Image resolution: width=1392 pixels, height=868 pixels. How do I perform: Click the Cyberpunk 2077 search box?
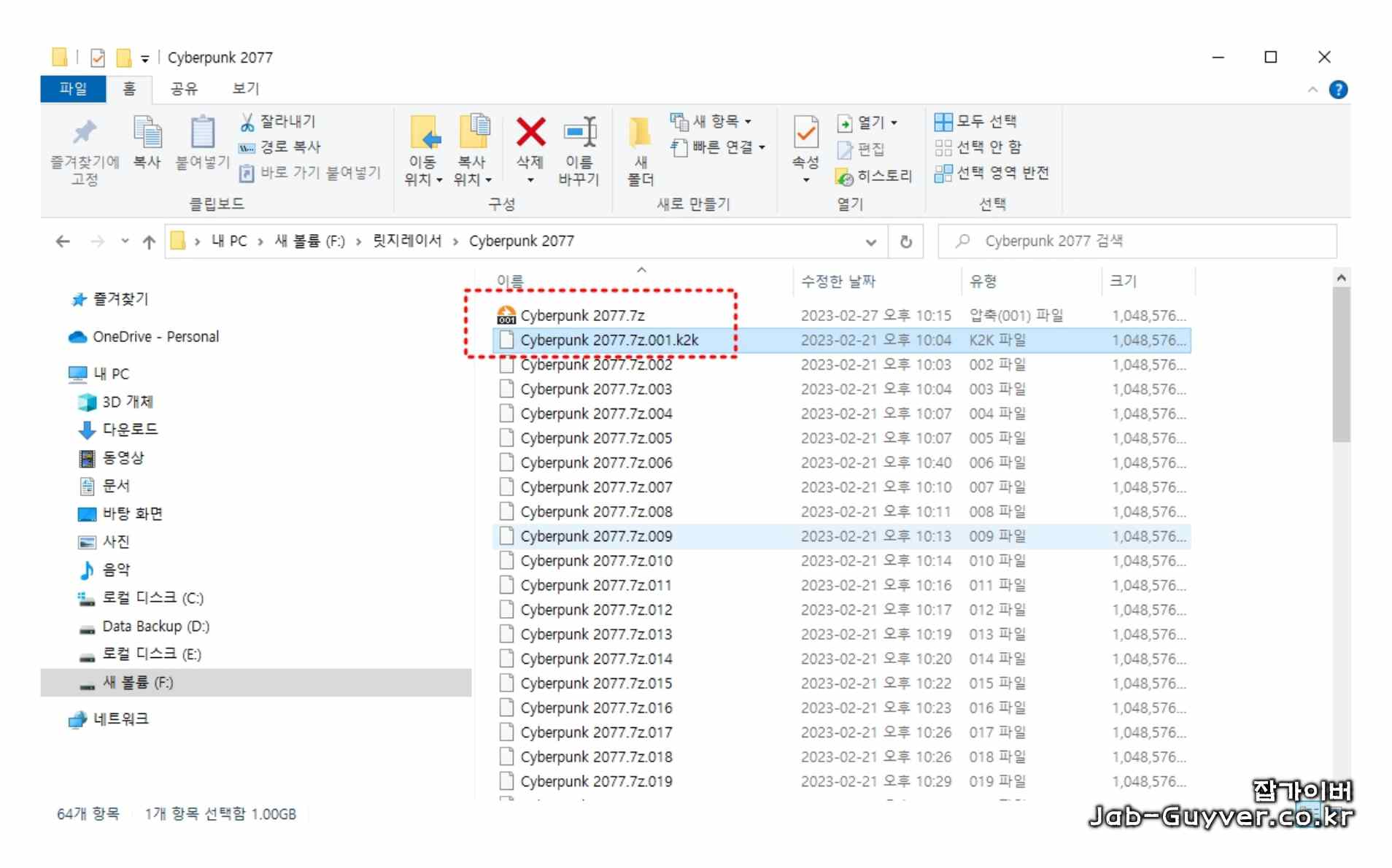1138,241
